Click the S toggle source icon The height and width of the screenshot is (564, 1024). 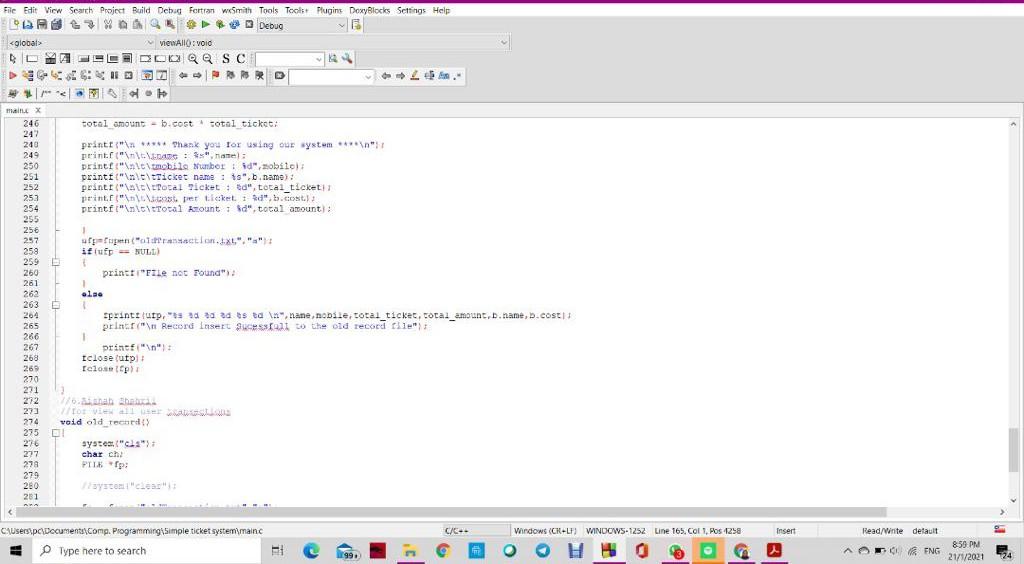click(x=226, y=59)
